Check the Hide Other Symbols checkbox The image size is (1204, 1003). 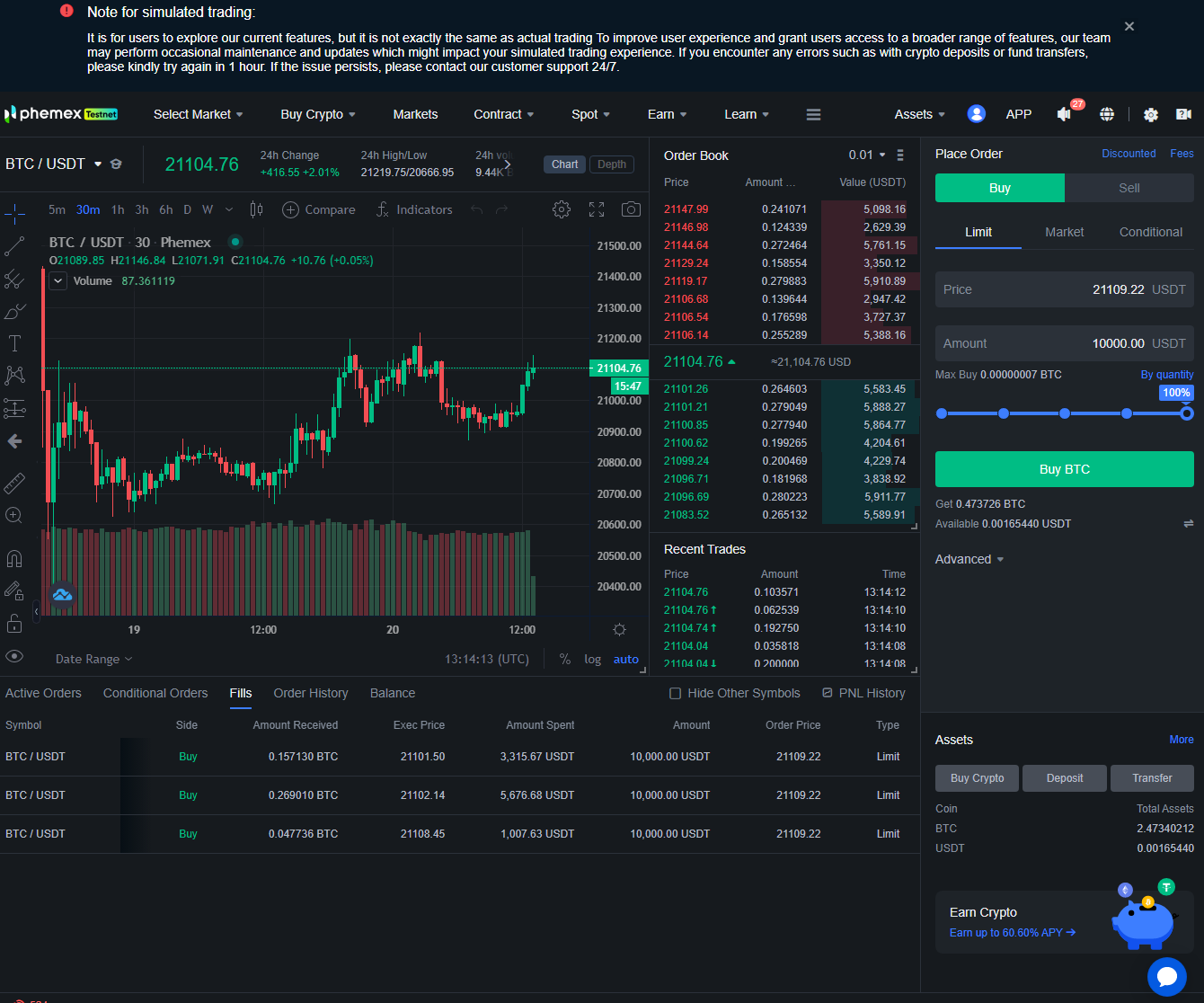676,693
